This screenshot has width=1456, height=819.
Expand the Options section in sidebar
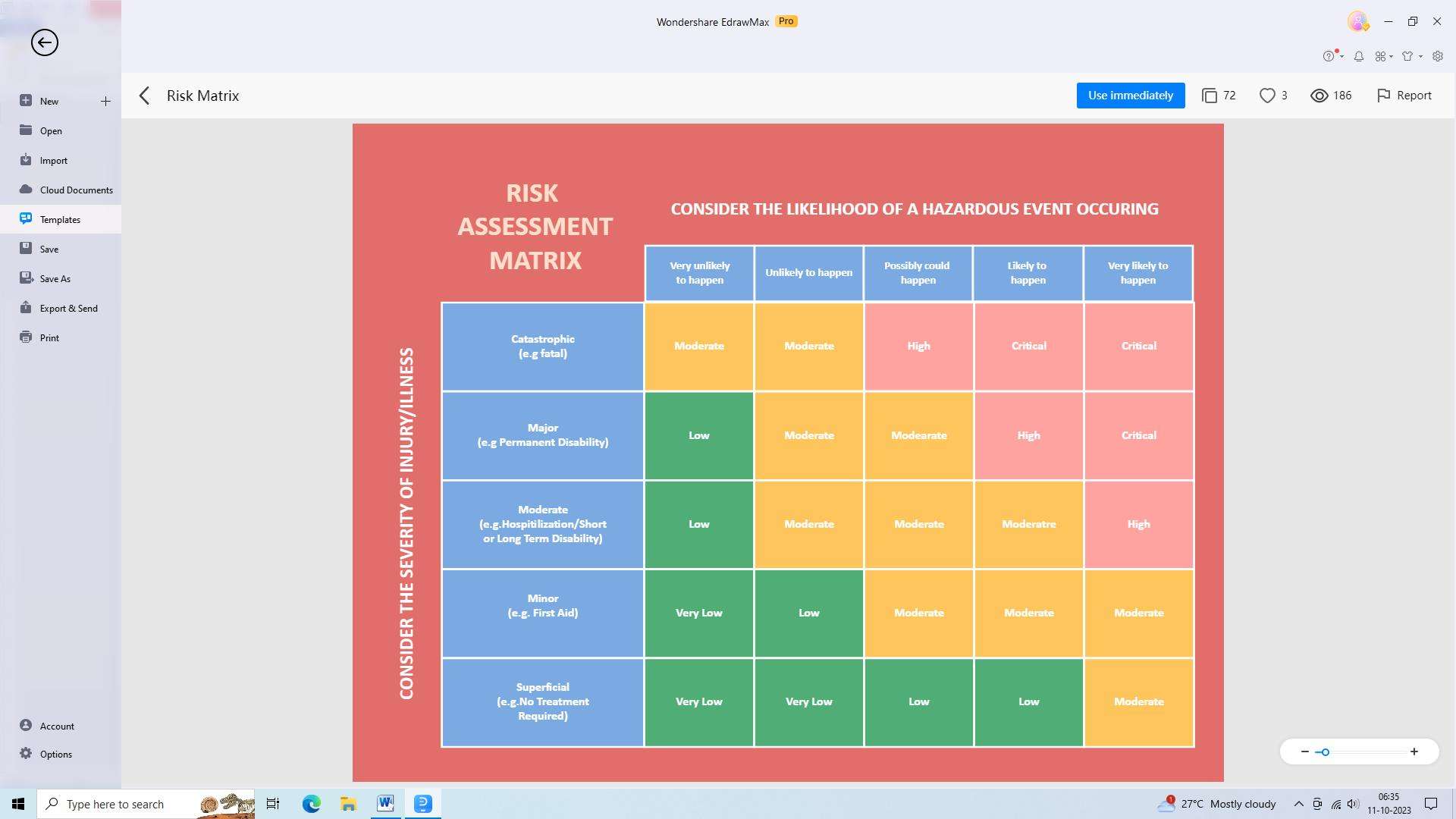(55, 753)
